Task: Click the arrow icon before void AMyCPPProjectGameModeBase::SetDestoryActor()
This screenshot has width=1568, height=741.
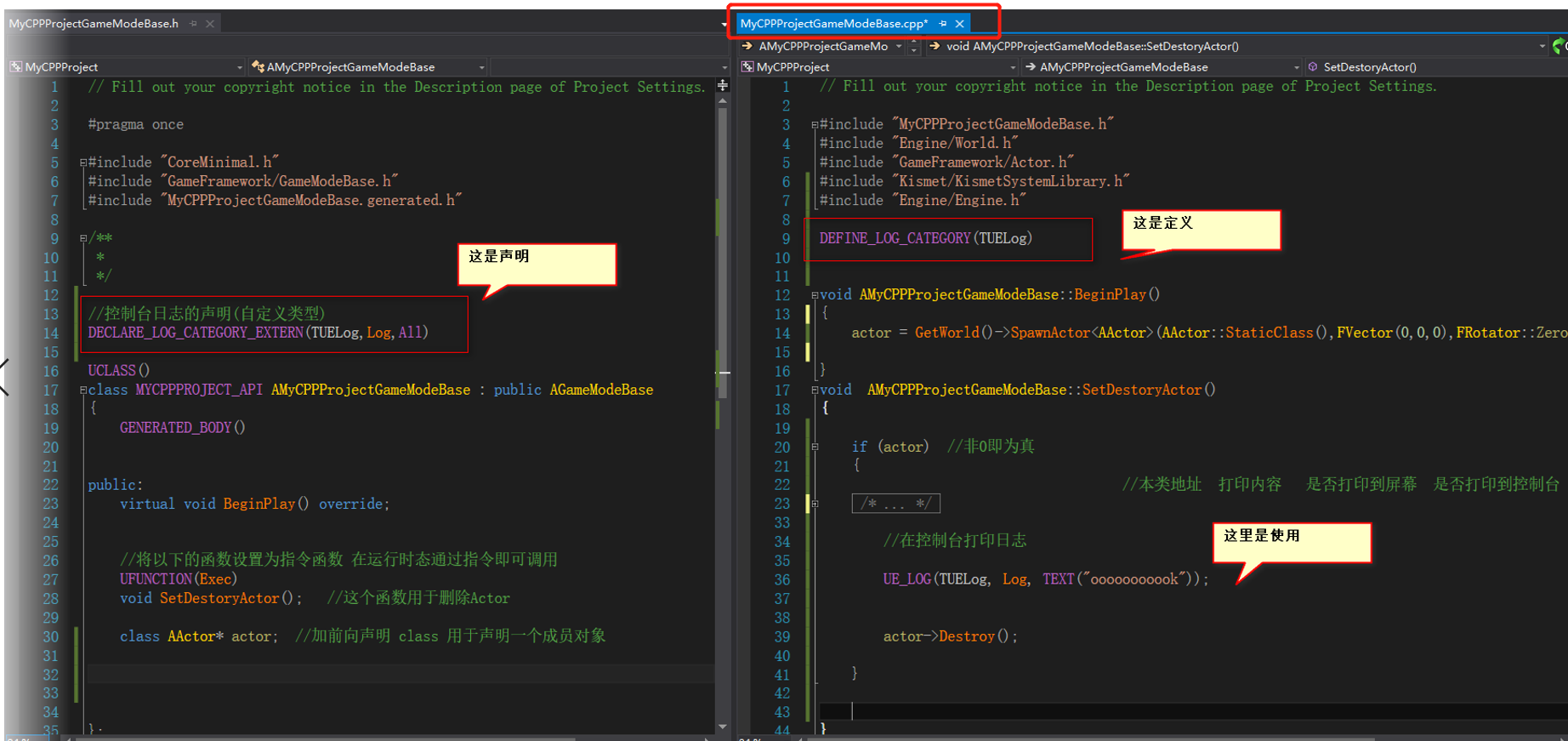Action: click(x=935, y=46)
